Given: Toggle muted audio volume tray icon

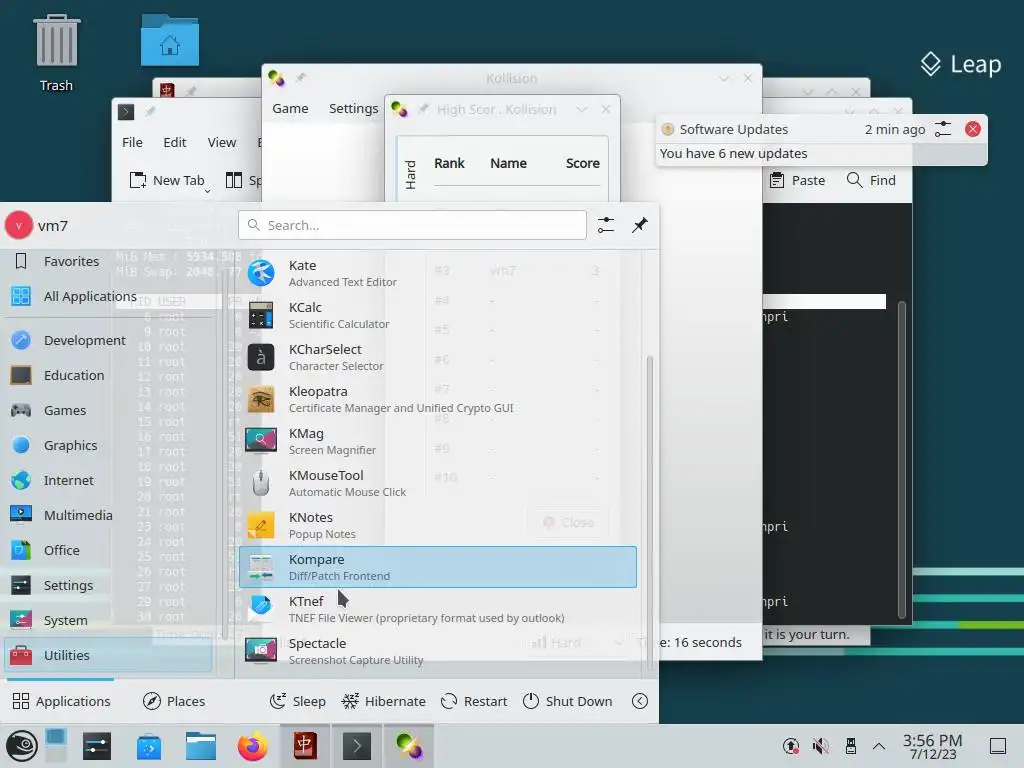Looking at the screenshot, I should 820,746.
